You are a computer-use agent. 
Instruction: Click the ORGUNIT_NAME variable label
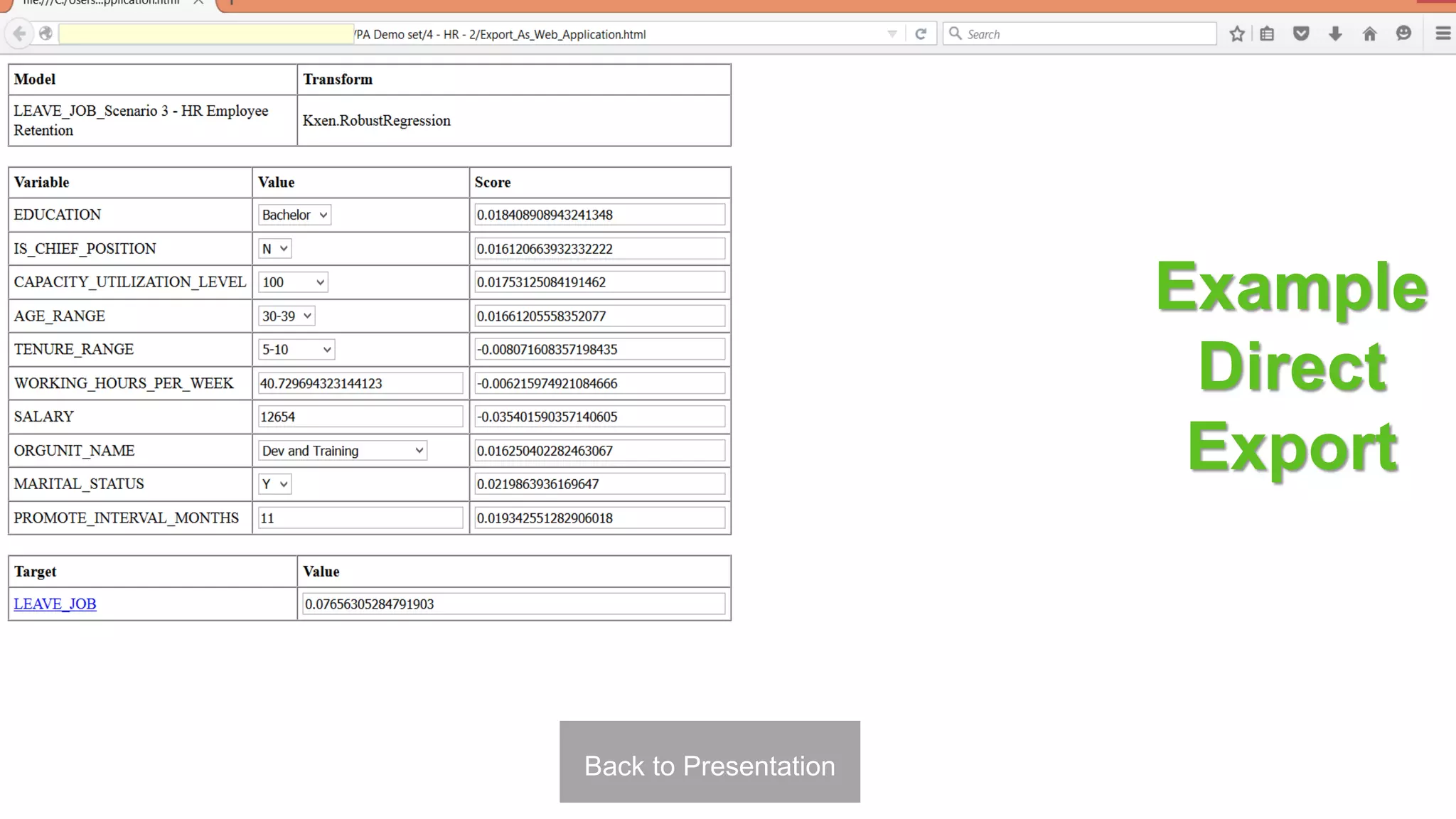pos(74,451)
